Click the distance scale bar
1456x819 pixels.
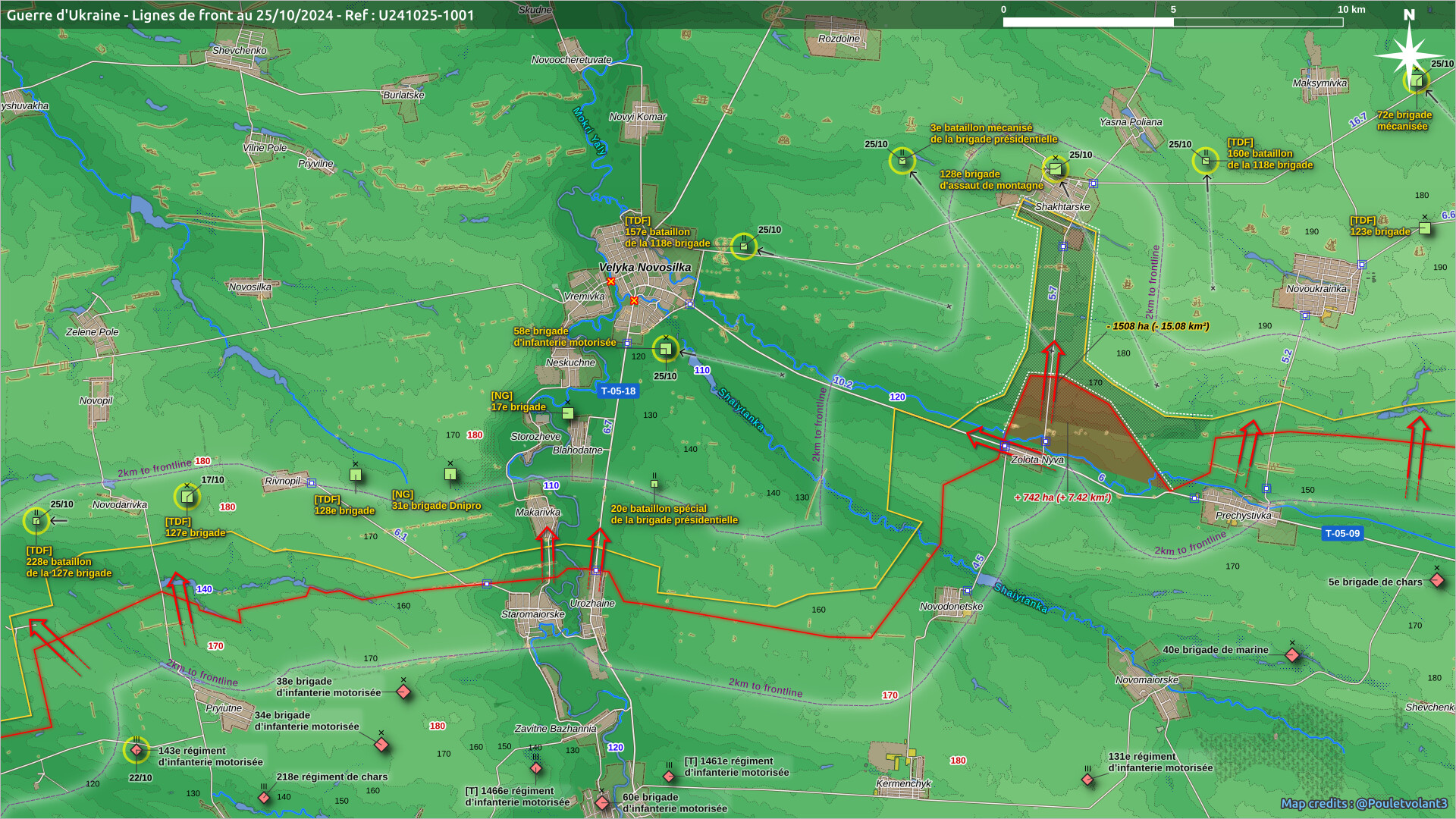(1172, 22)
